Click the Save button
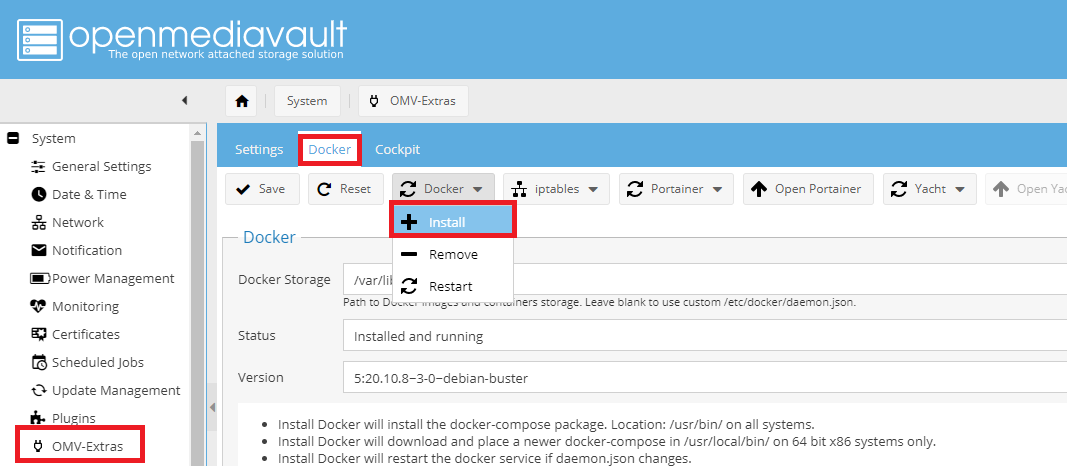1067x466 pixels. [x=263, y=189]
